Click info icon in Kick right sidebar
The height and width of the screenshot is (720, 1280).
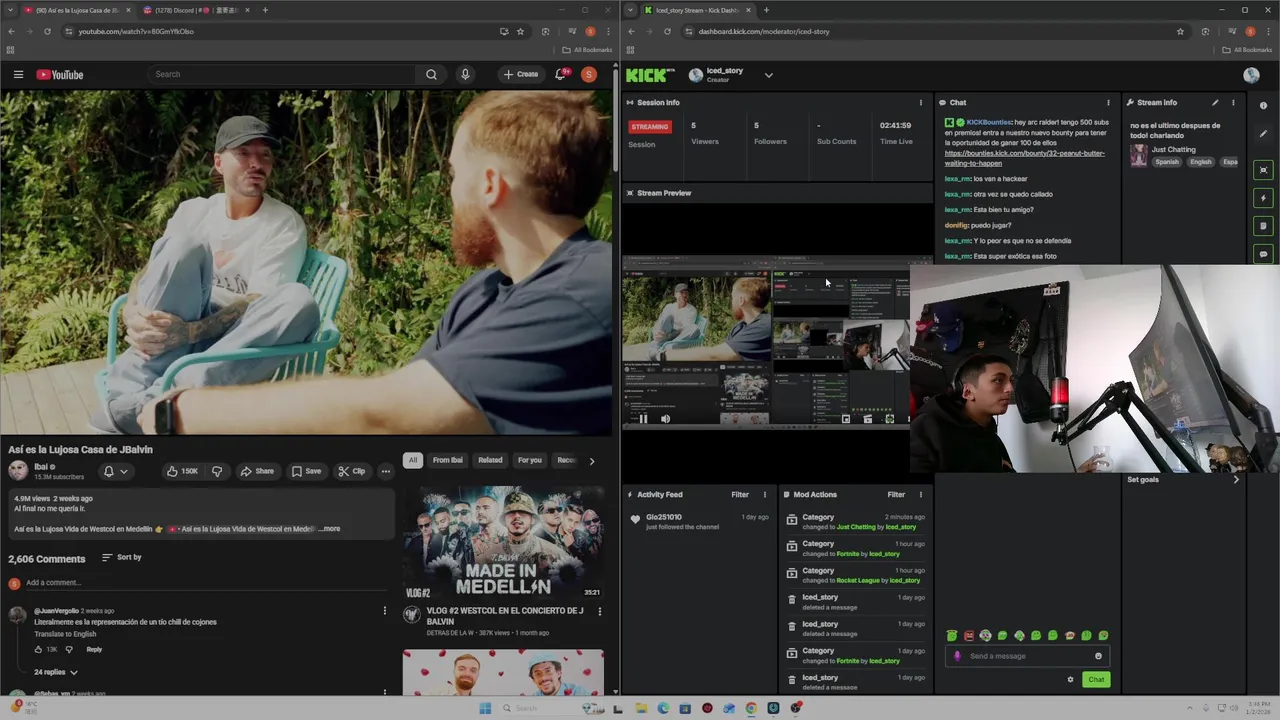point(1263,105)
